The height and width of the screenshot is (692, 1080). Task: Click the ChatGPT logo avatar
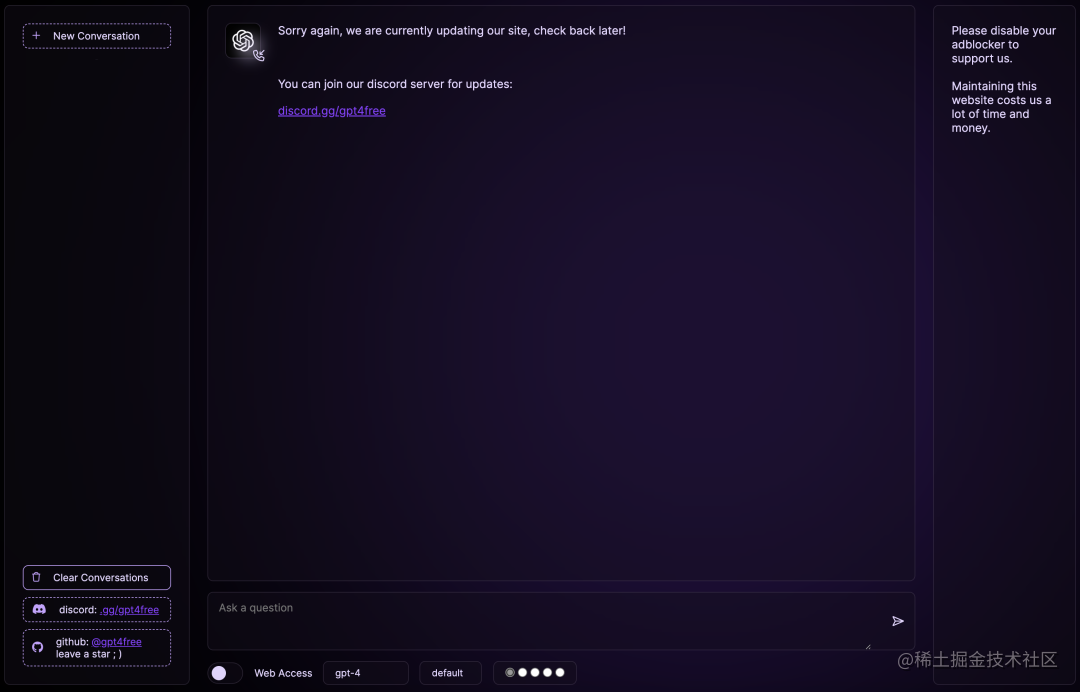[242, 41]
